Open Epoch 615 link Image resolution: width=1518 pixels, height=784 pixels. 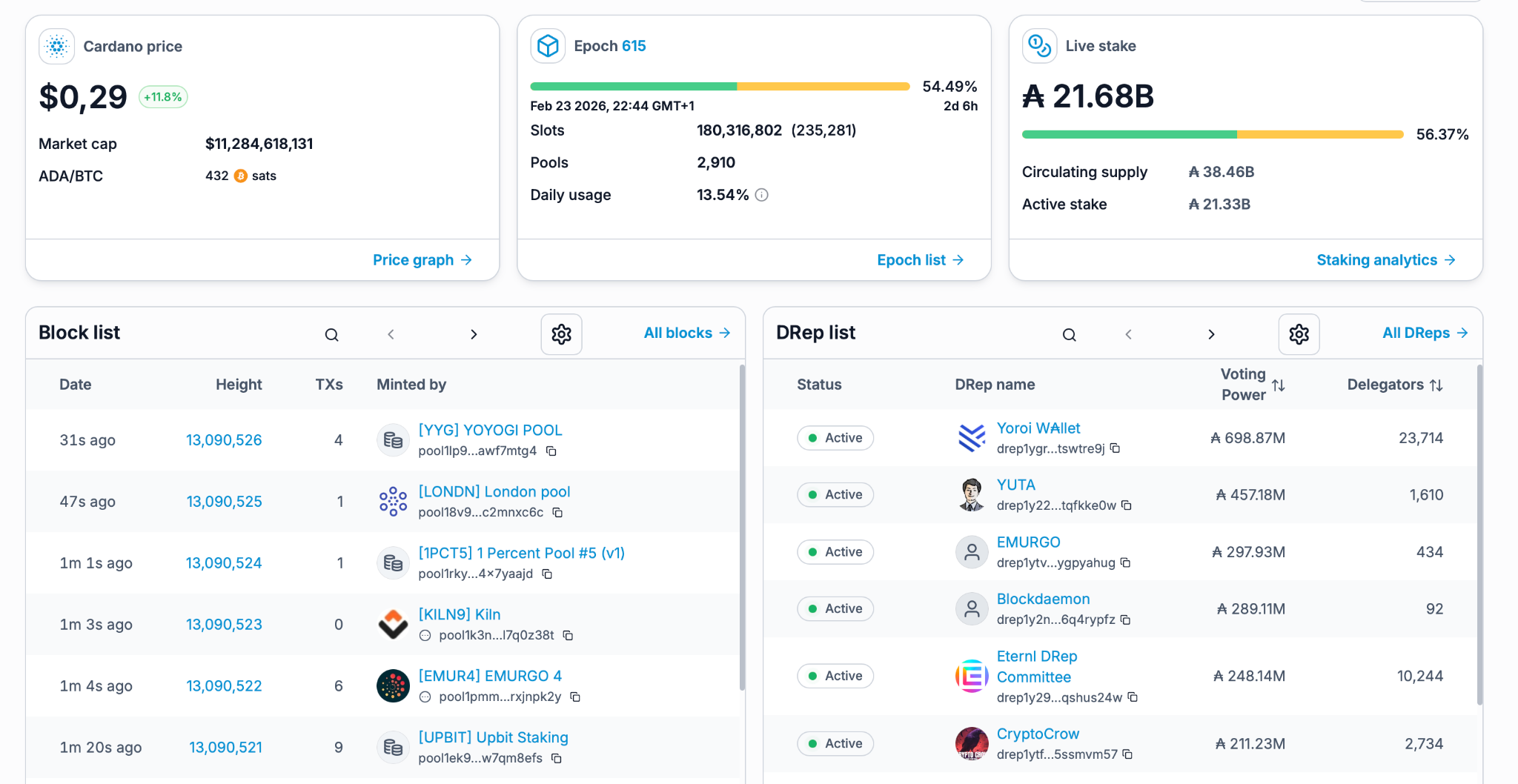pos(634,46)
